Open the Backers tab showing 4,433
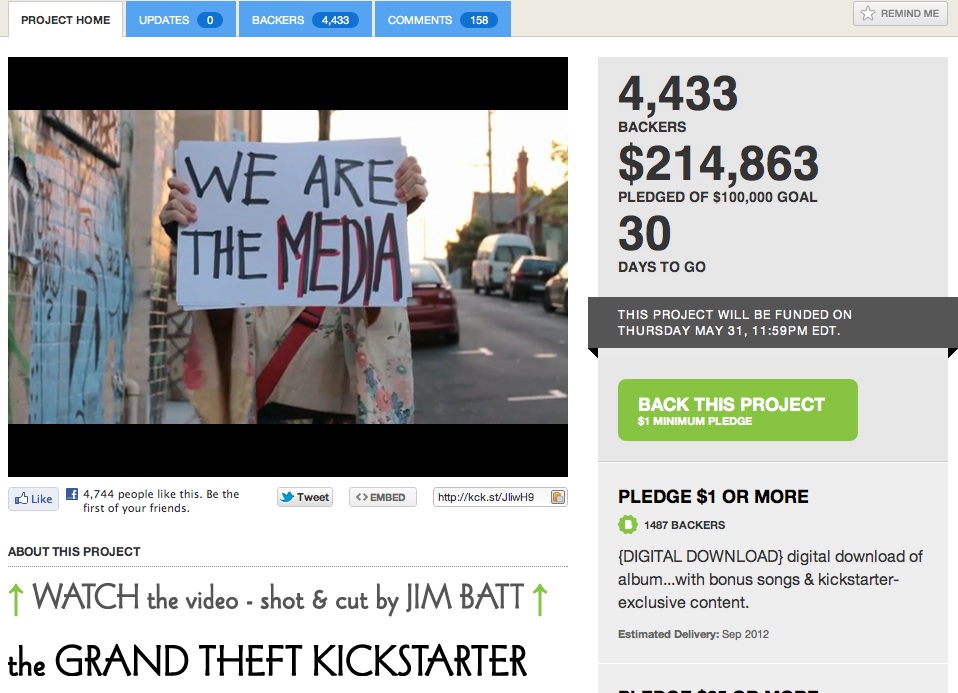Screen dimensions: 958x693 pos(305,20)
